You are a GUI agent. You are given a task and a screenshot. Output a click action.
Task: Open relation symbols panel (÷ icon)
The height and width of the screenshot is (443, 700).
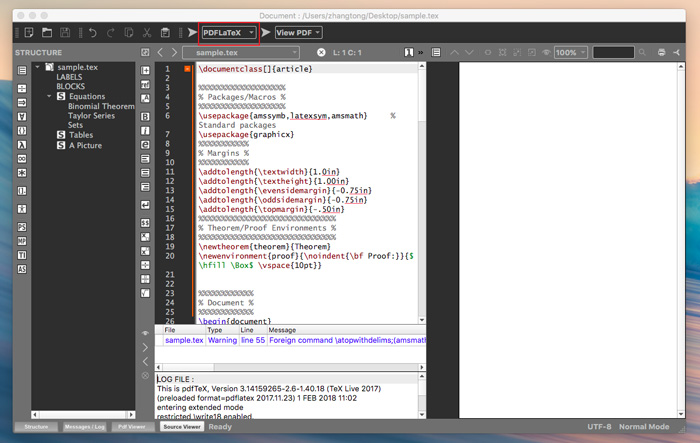click(22, 88)
